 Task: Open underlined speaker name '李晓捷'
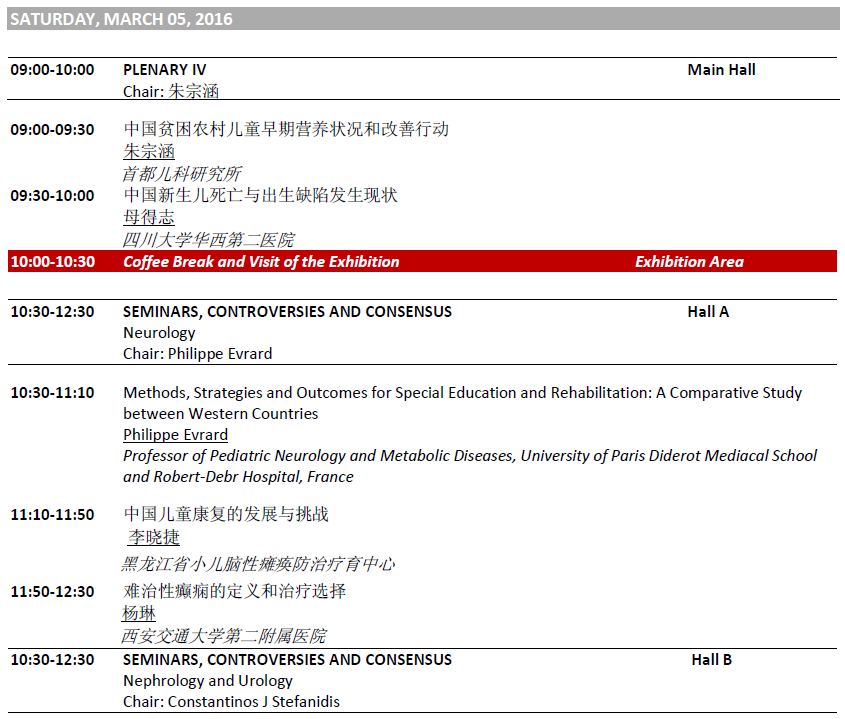click(154, 537)
